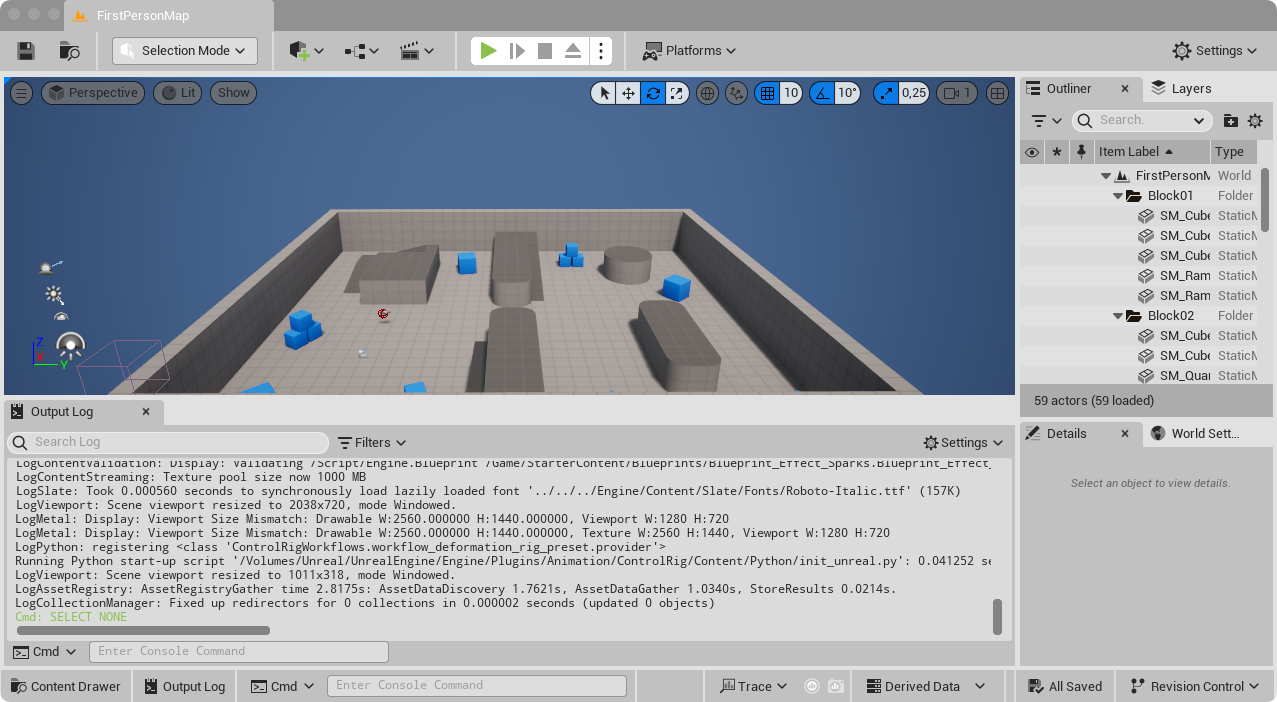This screenshot has width=1277, height=702.
Task: Switch to the World Settings tab
Action: (1195, 433)
